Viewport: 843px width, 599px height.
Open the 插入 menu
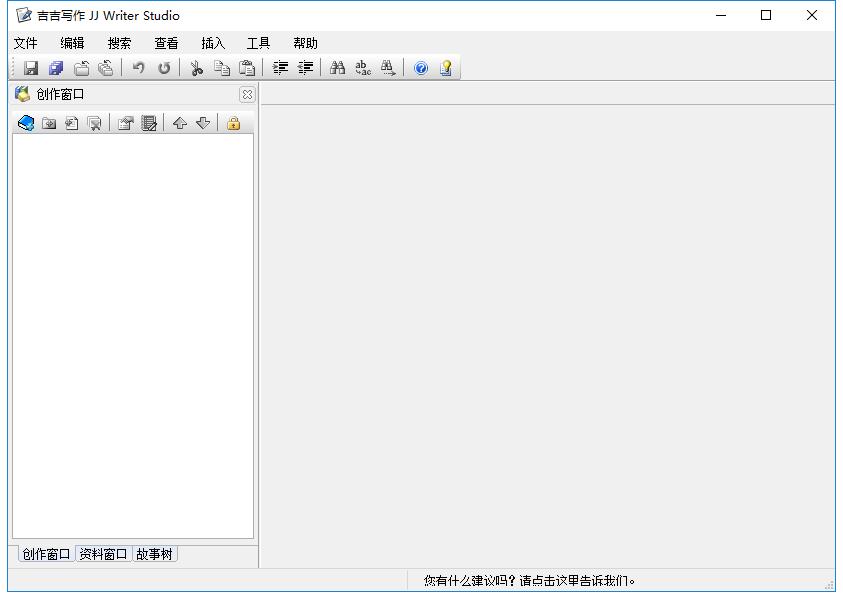212,42
